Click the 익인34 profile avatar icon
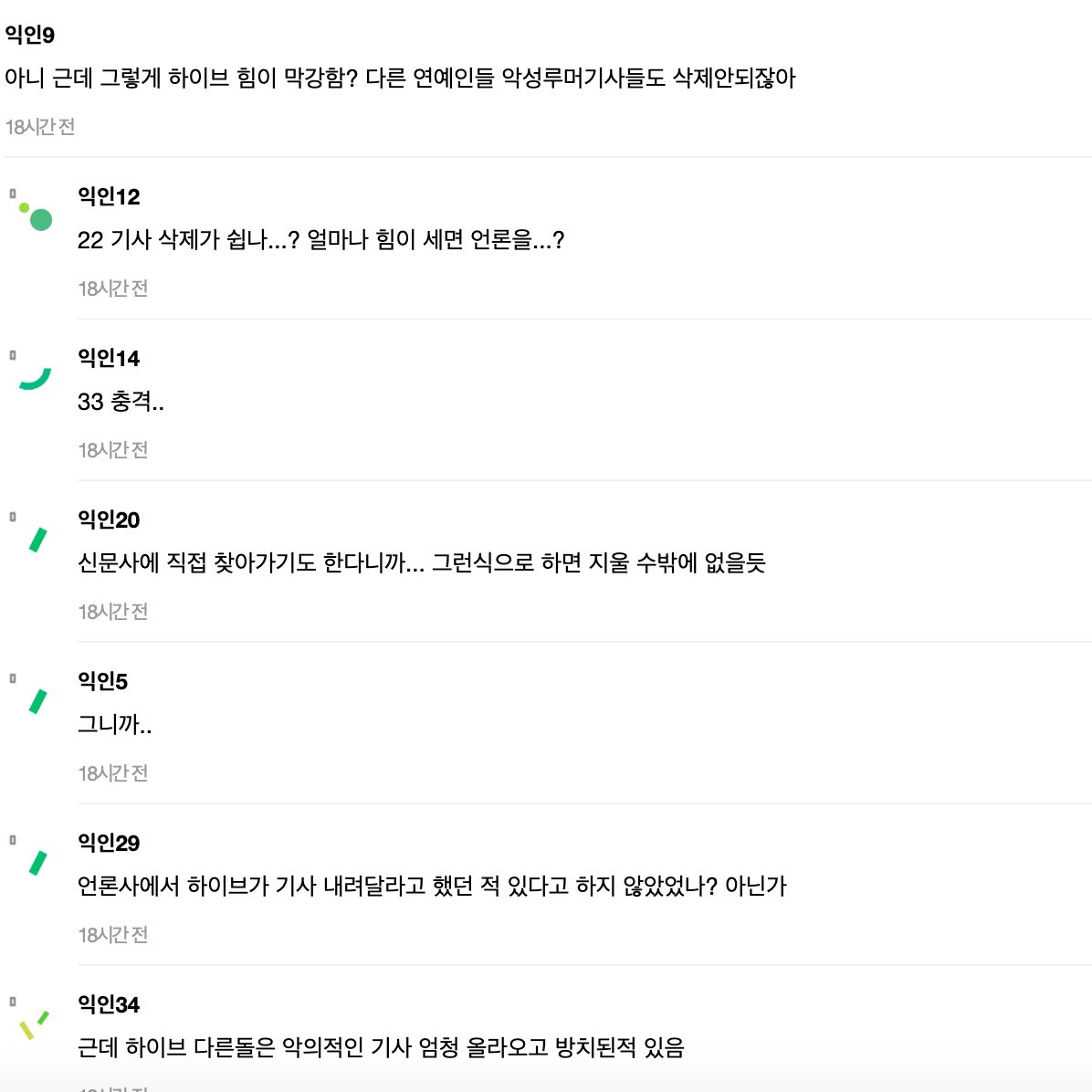 pyautogui.click(x=34, y=1024)
